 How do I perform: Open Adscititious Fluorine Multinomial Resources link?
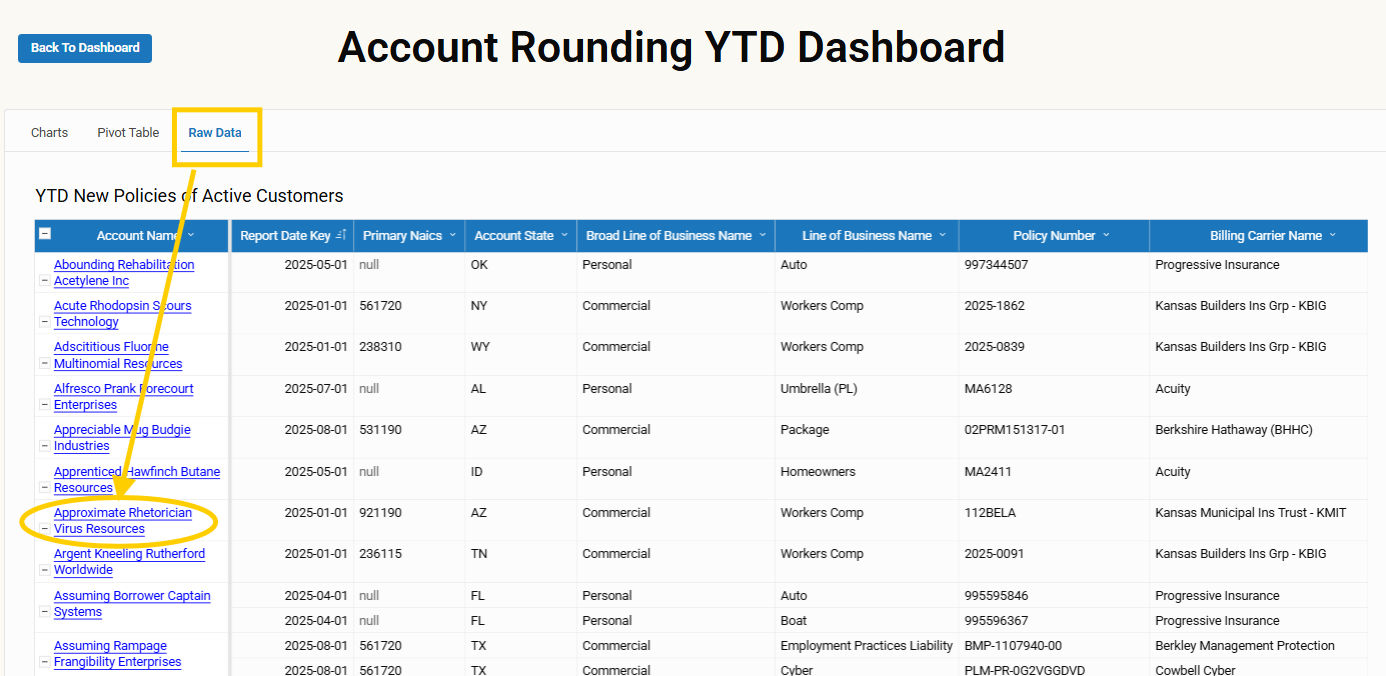click(x=118, y=355)
